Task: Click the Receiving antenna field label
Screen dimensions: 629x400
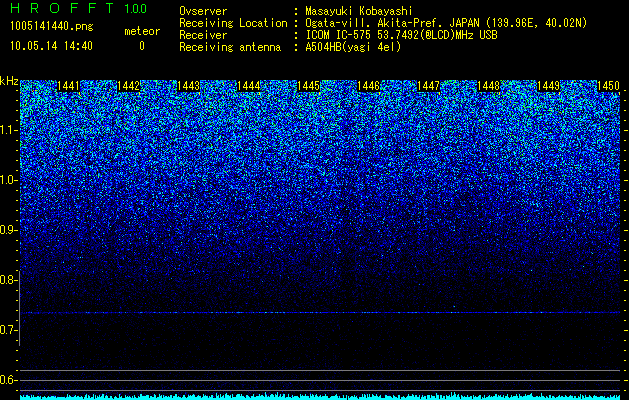Action: click(x=230, y=47)
